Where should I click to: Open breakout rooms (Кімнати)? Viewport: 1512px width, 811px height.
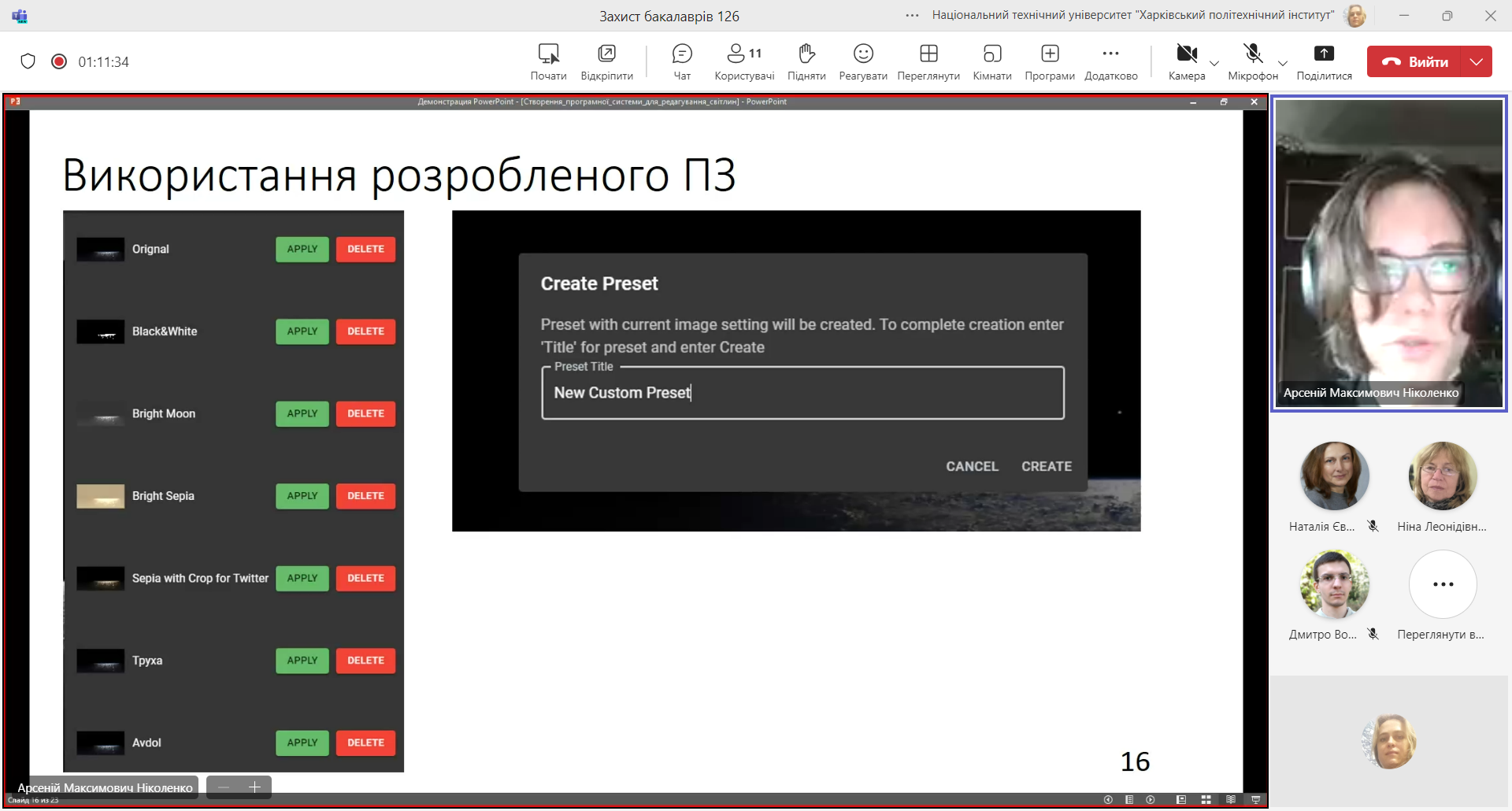tap(991, 61)
